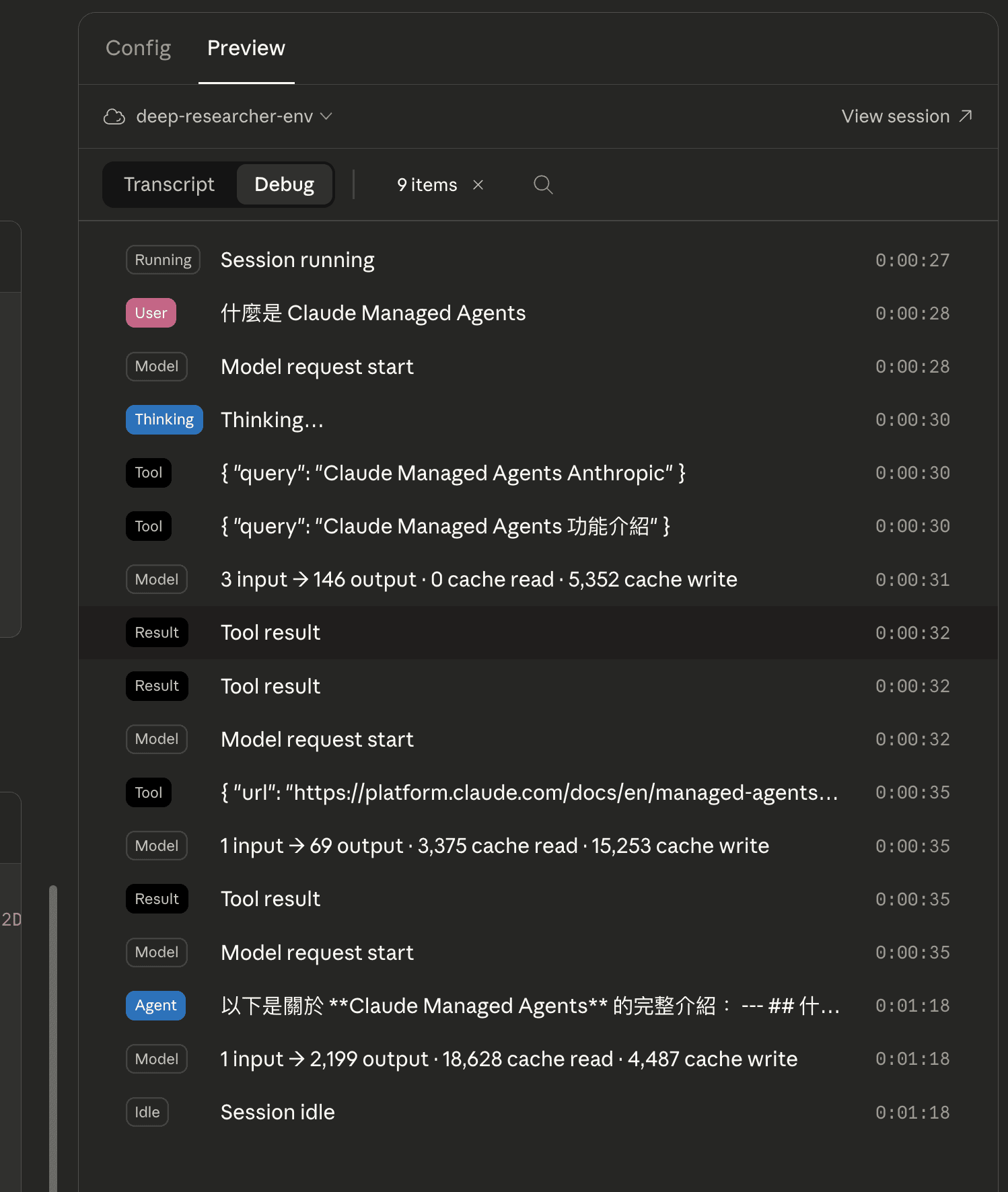The image size is (1008, 1192).
Task: Expand the Thinking... event row
Action: [272, 420]
